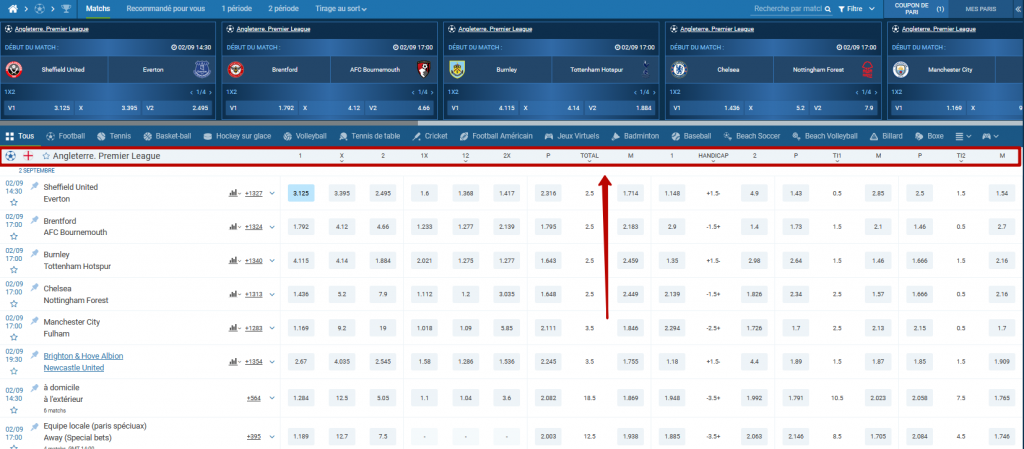This screenshot has width=1024, height=449.
Task: Open the 2 période tab
Action: pos(283,9)
